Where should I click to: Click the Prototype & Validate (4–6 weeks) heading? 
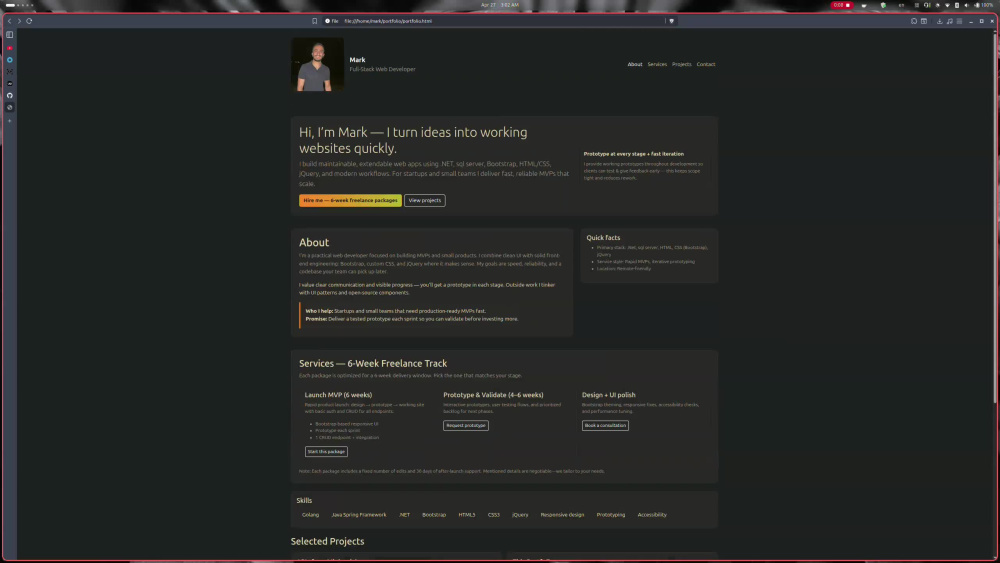click(493, 395)
